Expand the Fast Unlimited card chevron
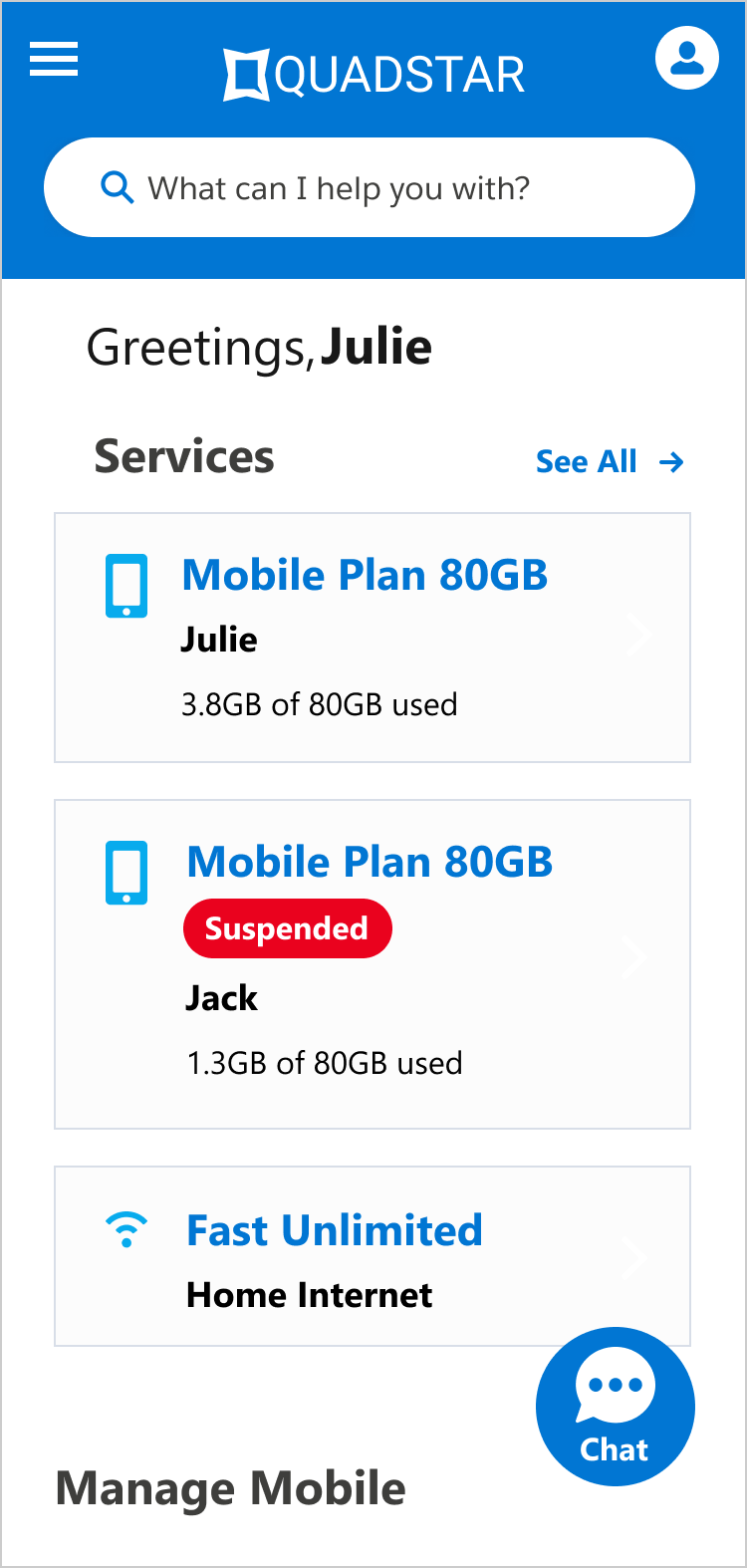 tap(634, 1257)
